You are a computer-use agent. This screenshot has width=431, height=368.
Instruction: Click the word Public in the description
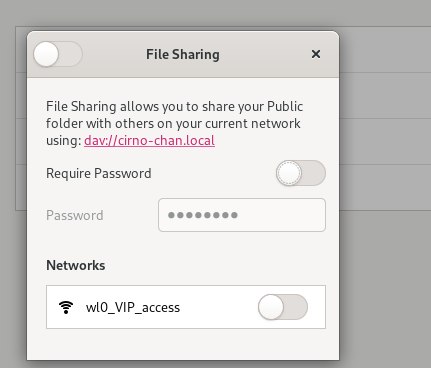click(285, 107)
